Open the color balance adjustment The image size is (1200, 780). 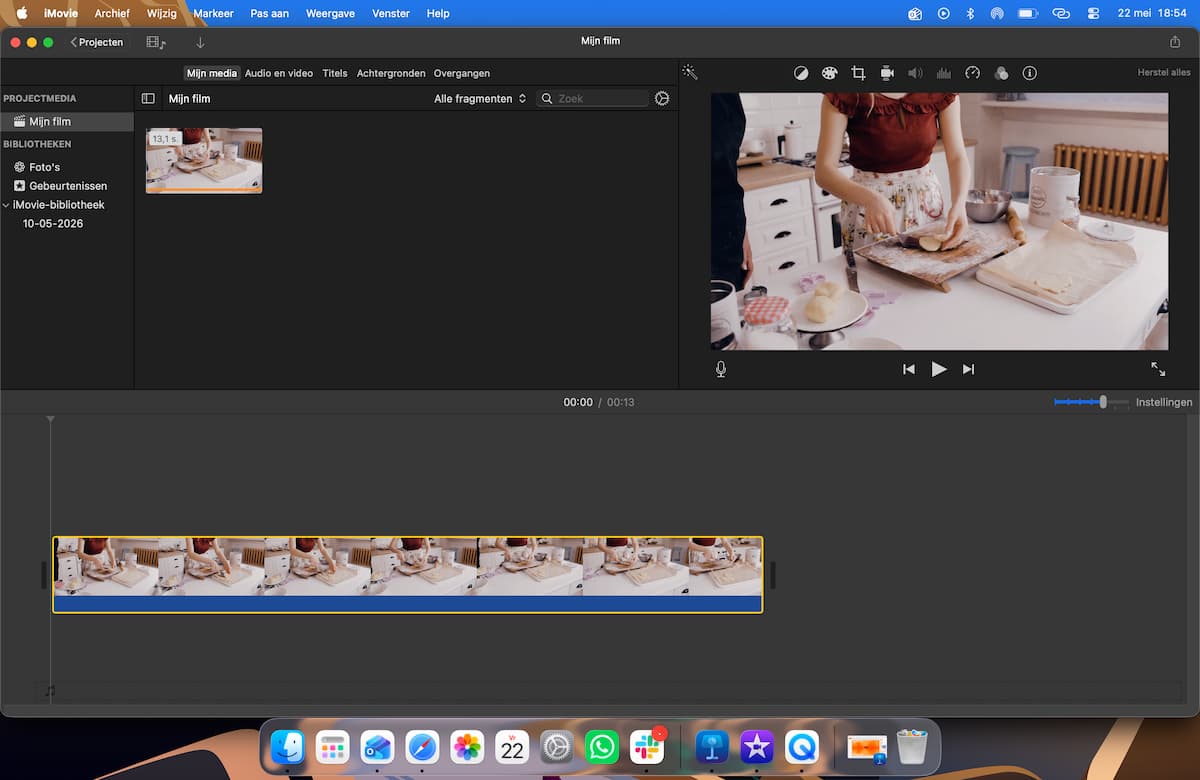801,73
